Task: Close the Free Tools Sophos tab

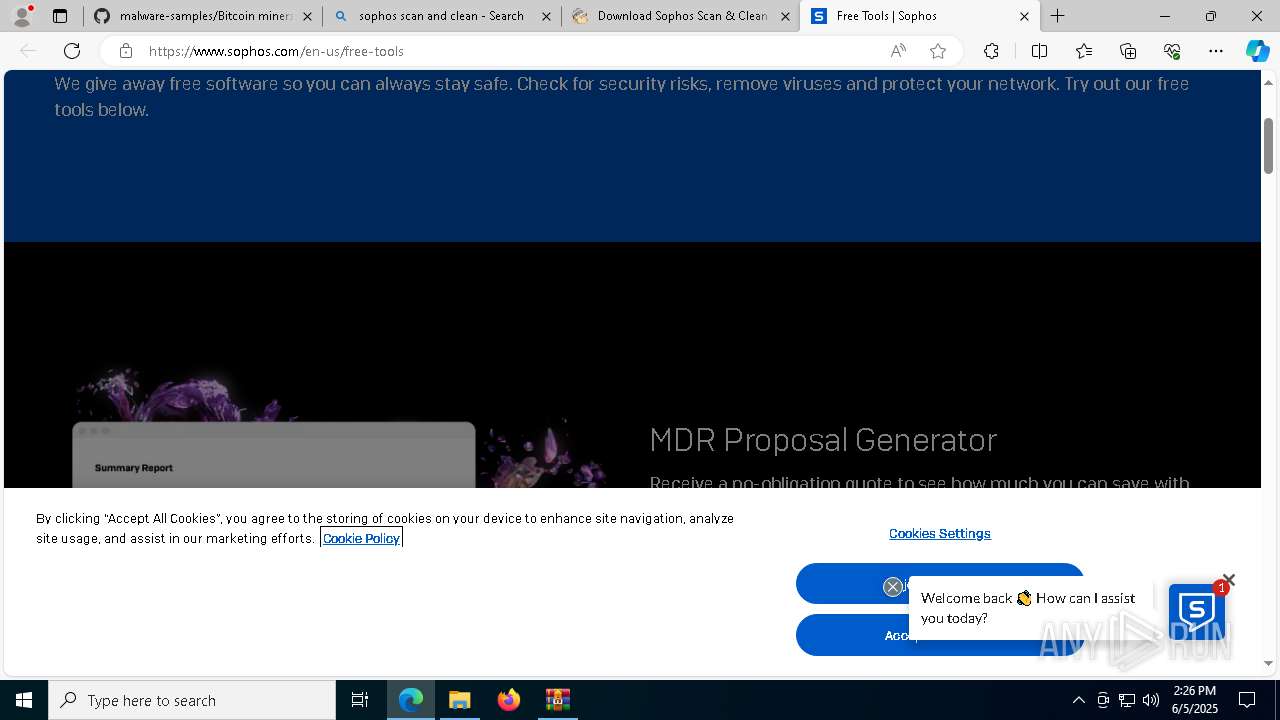Action: coord(1024,16)
